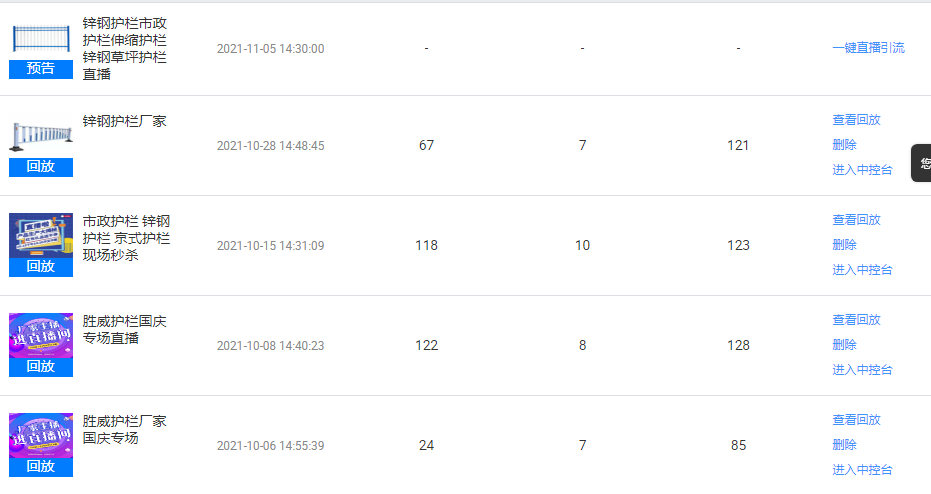
Task: Delete the 锌钢护栏厂家 replay entry
Action: pyautogui.click(x=844, y=145)
